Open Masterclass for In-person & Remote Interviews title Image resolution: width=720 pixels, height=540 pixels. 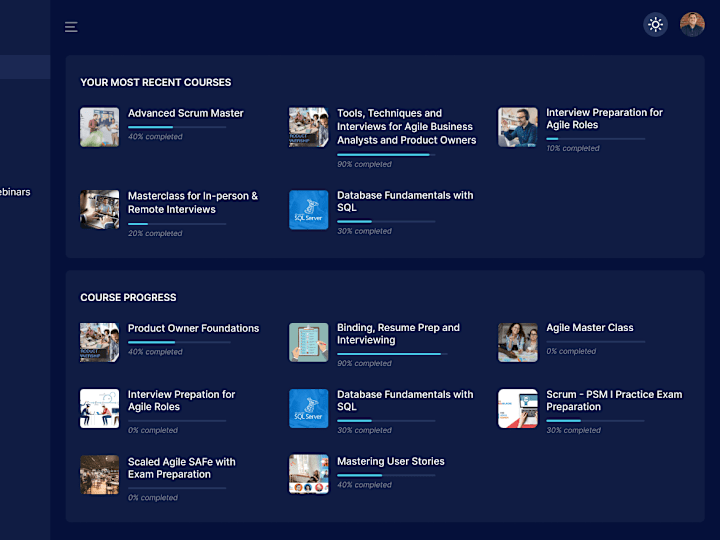pyautogui.click(x=193, y=202)
